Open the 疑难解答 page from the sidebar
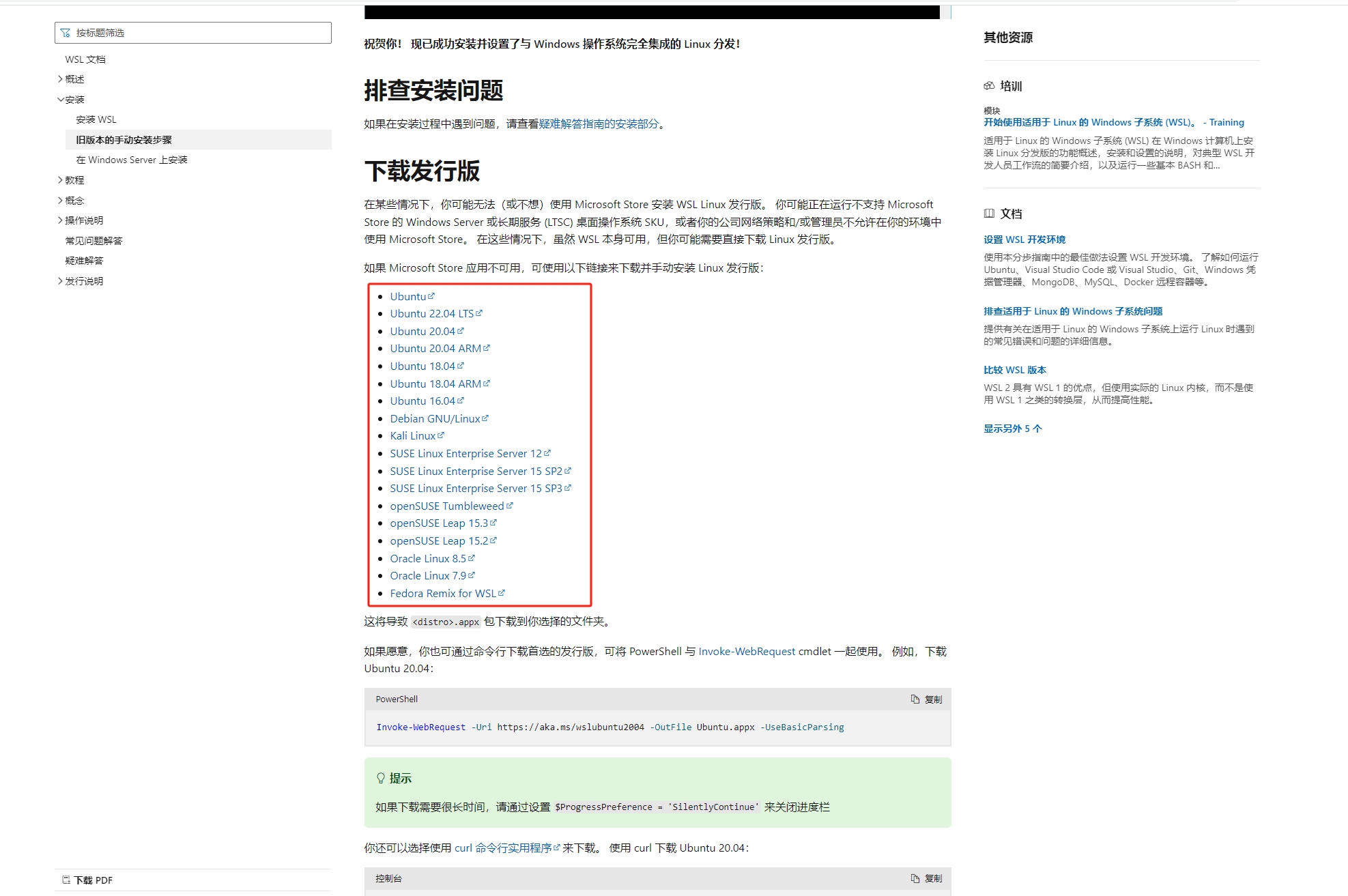 pyautogui.click(x=85, y=260)
